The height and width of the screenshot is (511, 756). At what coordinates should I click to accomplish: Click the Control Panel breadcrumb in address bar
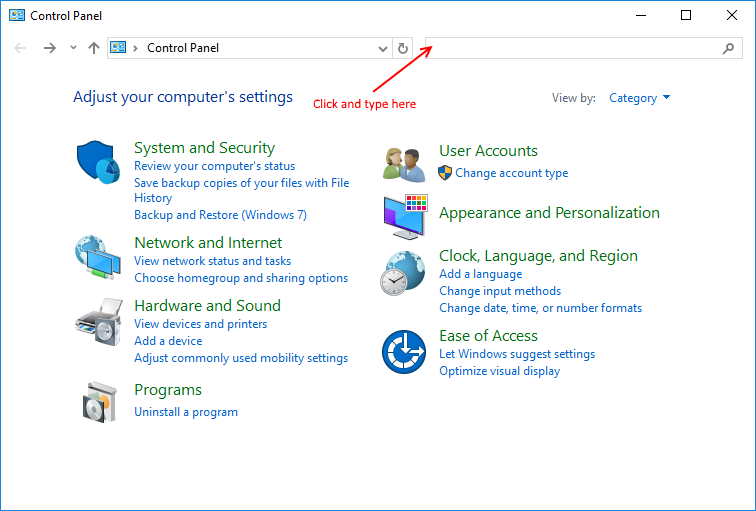click(182, 48)
